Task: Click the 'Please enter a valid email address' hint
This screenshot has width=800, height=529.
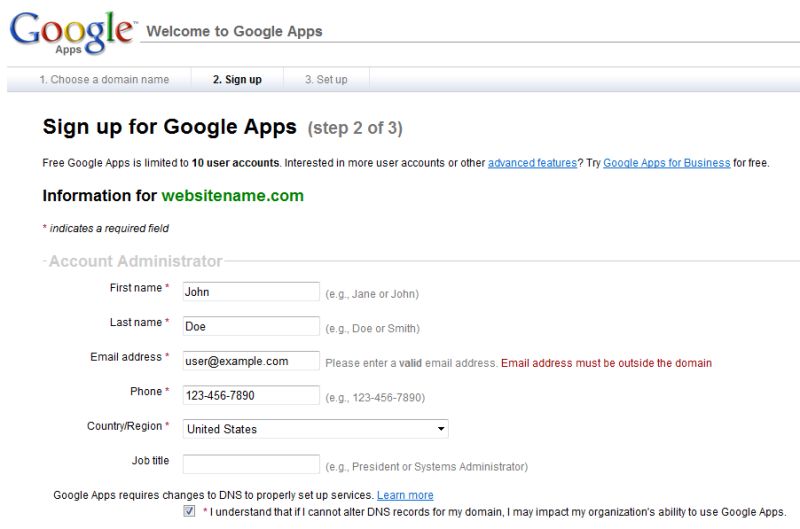Action: (x=411, y=363)
